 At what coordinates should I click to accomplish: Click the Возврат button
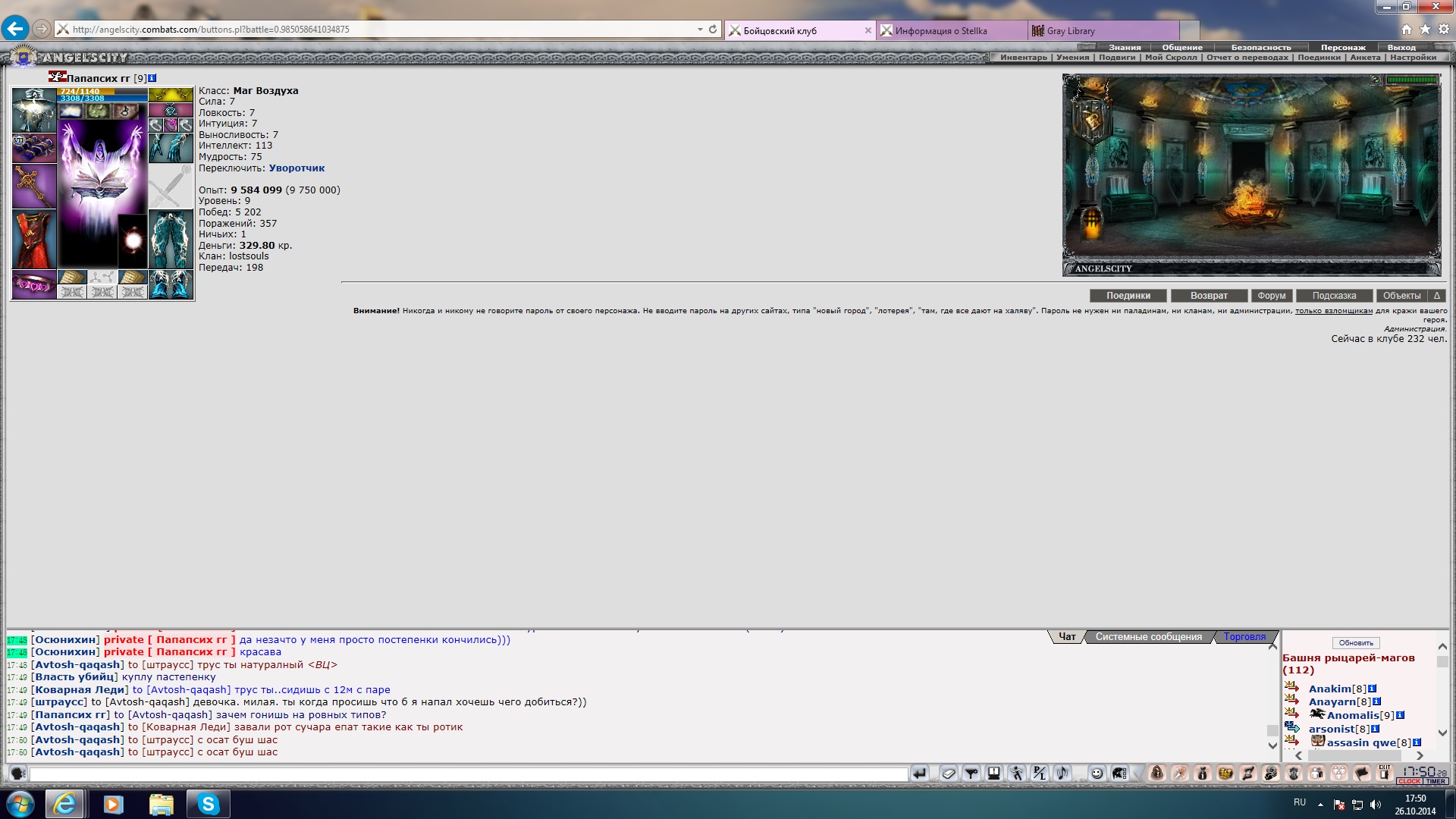click(1209, 296)
